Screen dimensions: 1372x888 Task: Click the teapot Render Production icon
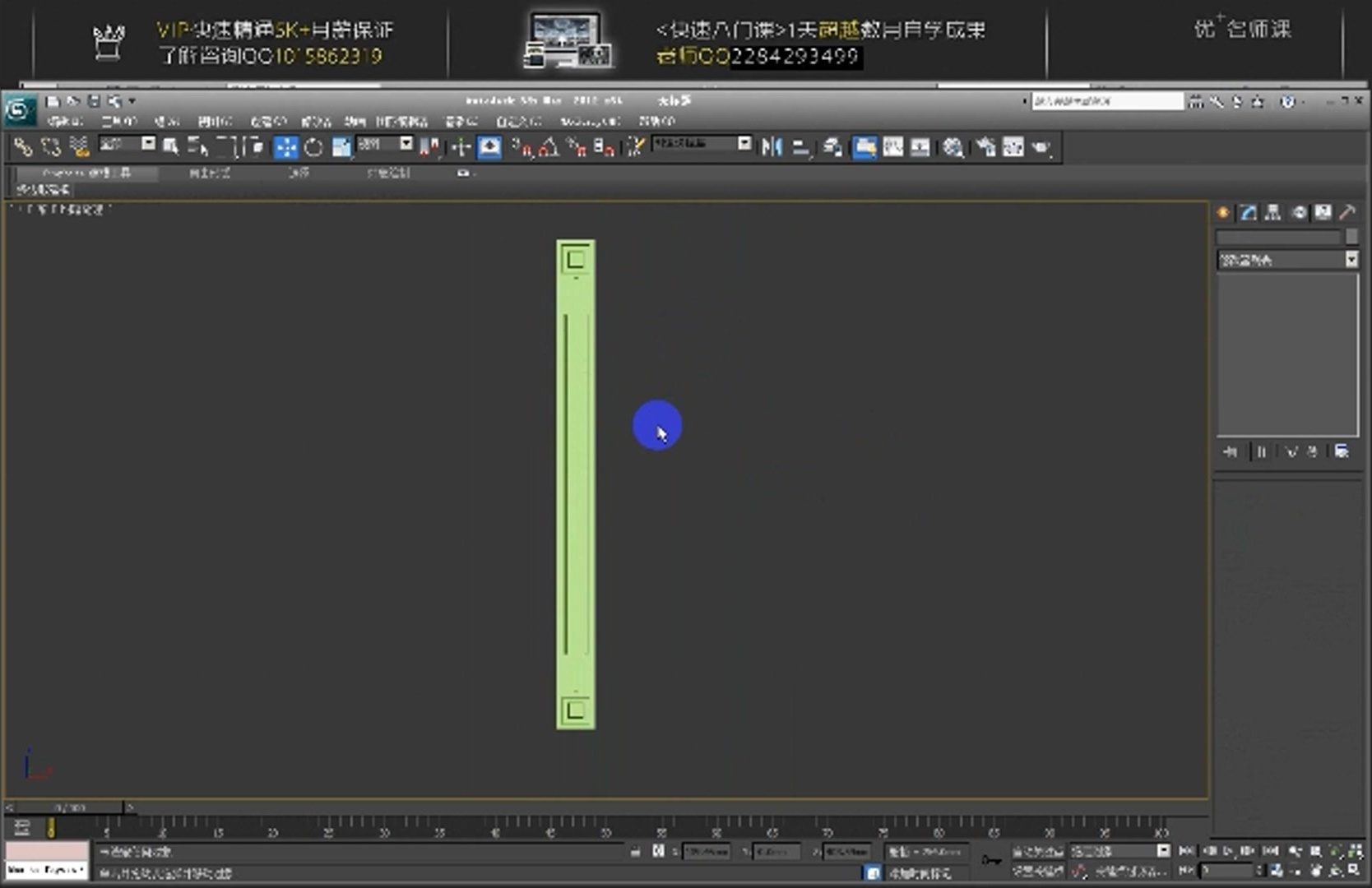click(x=1041, y=147)
